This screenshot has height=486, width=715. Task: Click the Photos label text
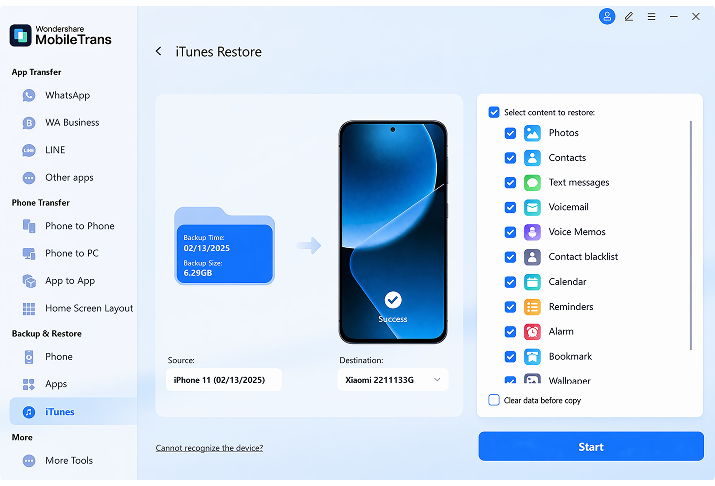[564, 133]
